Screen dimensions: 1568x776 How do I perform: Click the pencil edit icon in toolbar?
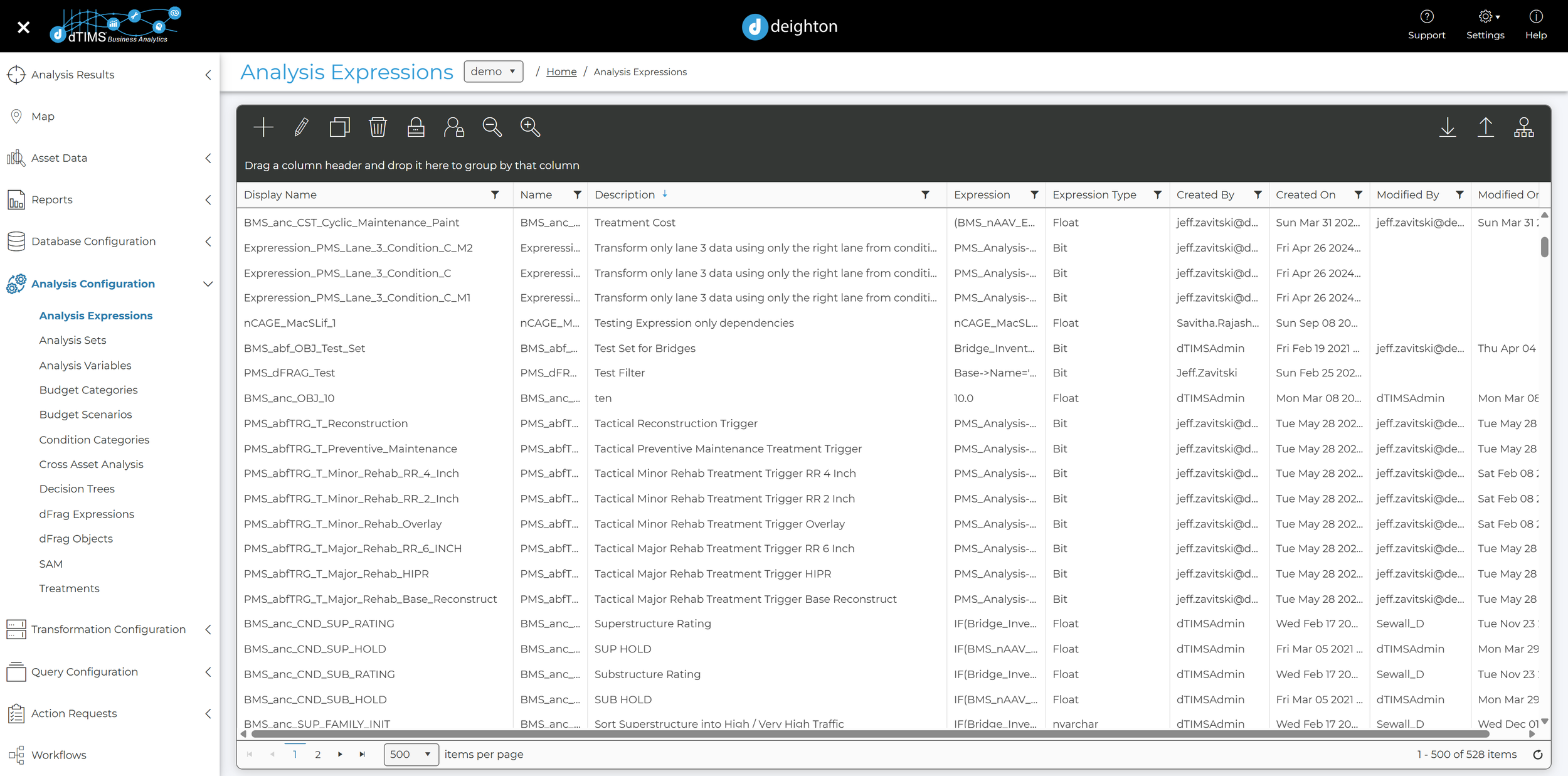click(302, 127)
